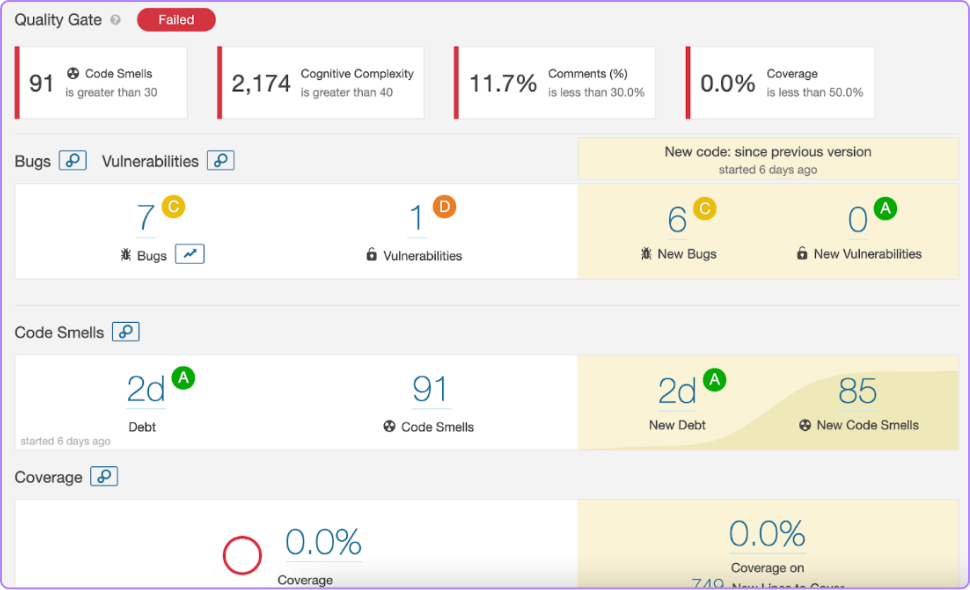
Task: Open the bugs history graph icon
Action: point(190,254)
